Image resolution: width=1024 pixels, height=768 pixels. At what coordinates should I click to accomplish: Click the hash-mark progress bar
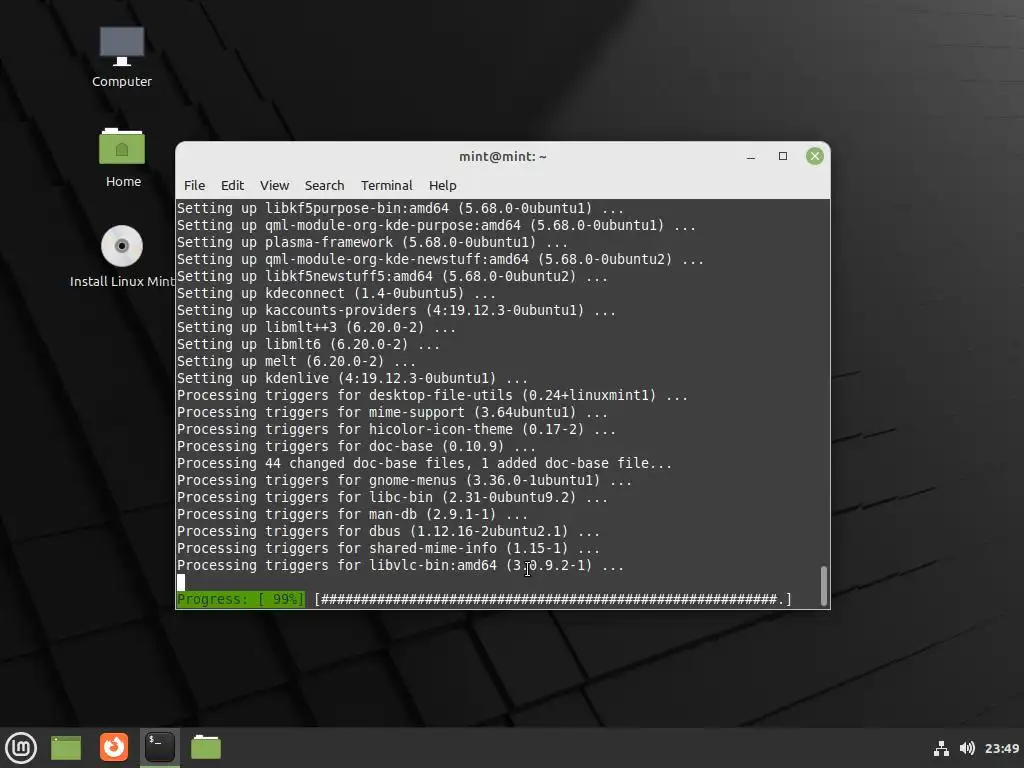pyautogui.click(x=552, y=599)
